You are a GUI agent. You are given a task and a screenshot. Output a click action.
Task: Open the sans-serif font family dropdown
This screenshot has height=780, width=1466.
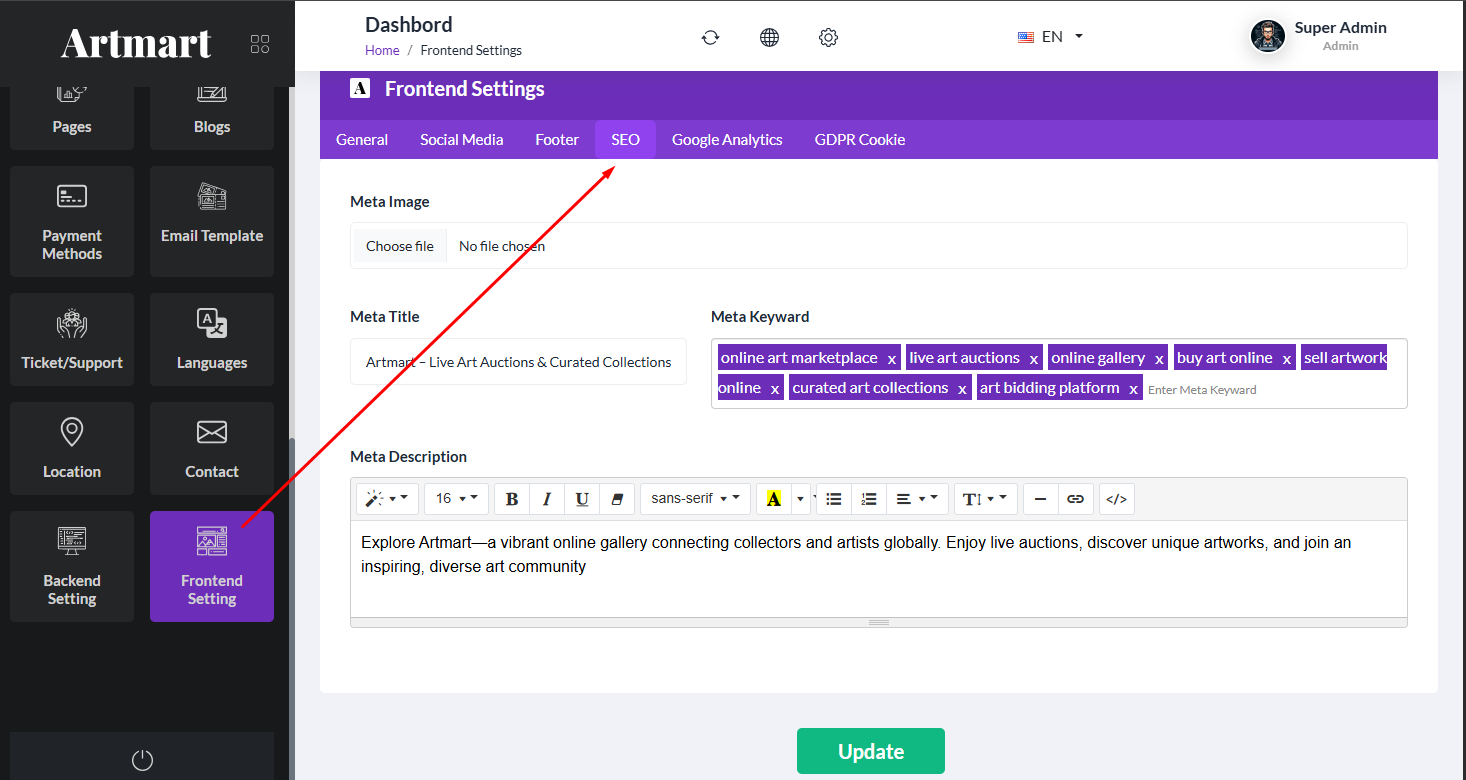(695, 498)
